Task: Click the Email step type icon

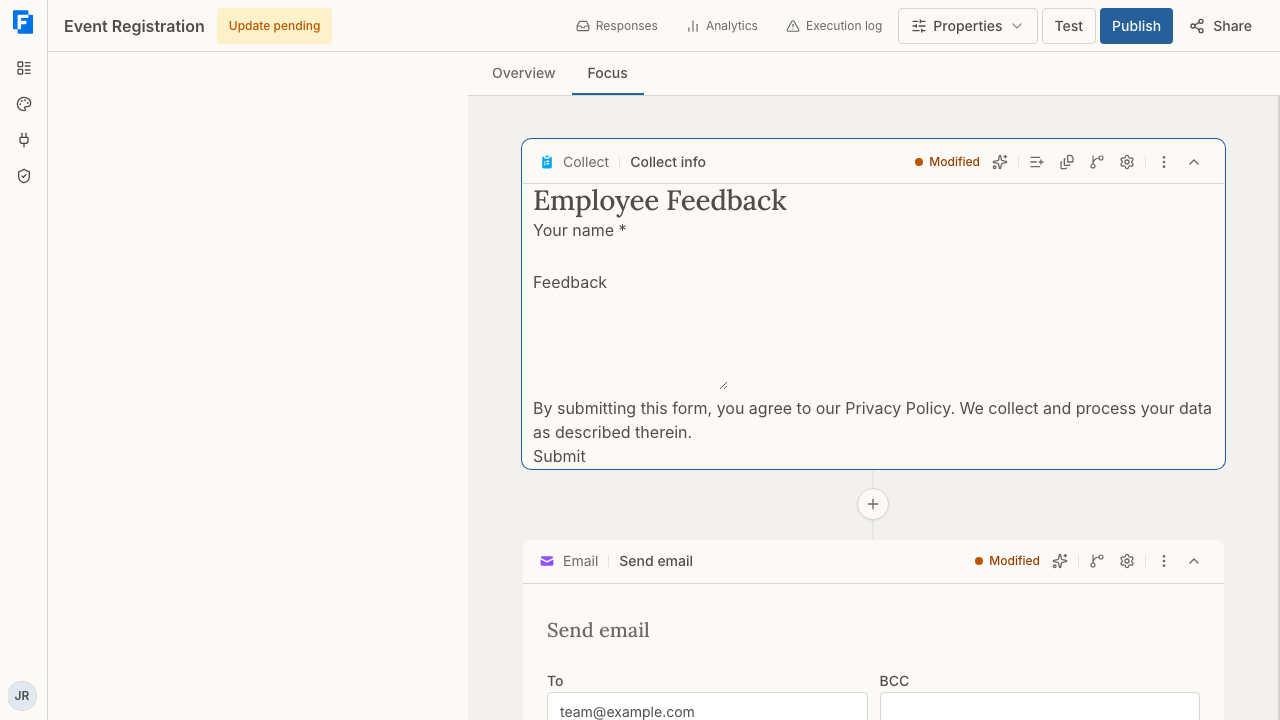Action: (547, 561)
